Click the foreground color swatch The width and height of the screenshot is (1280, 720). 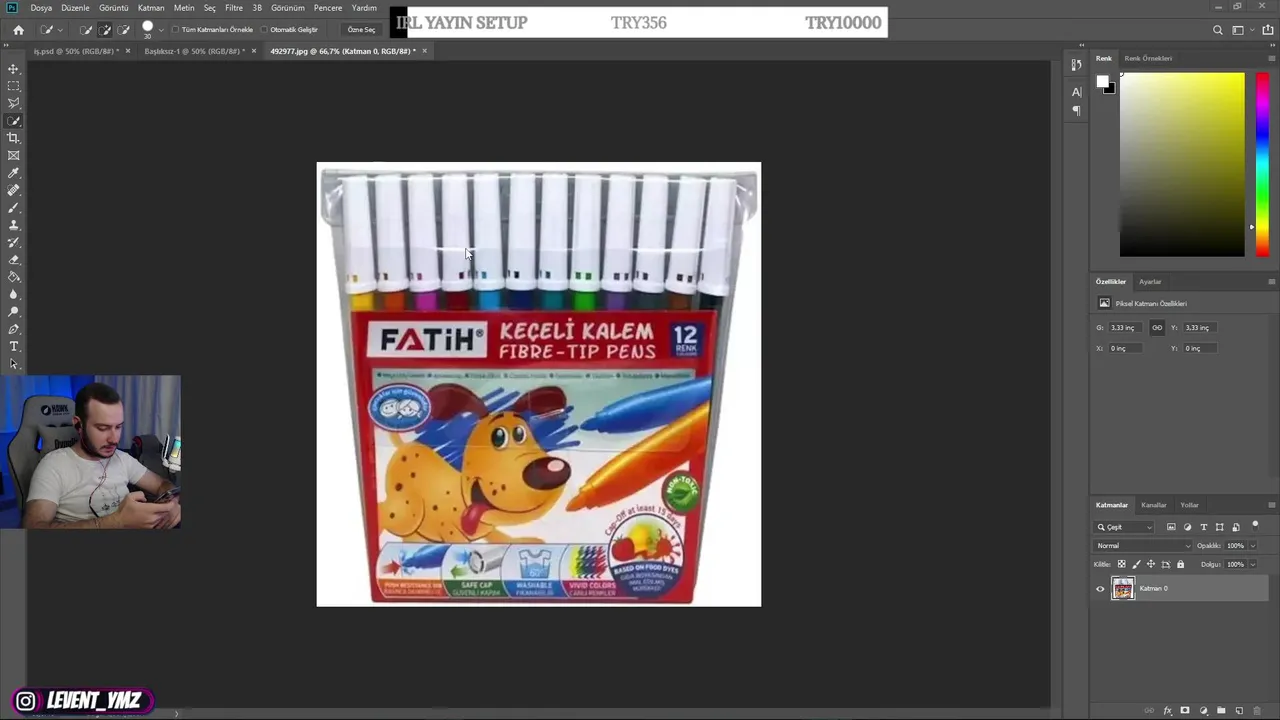point(1102,83)
